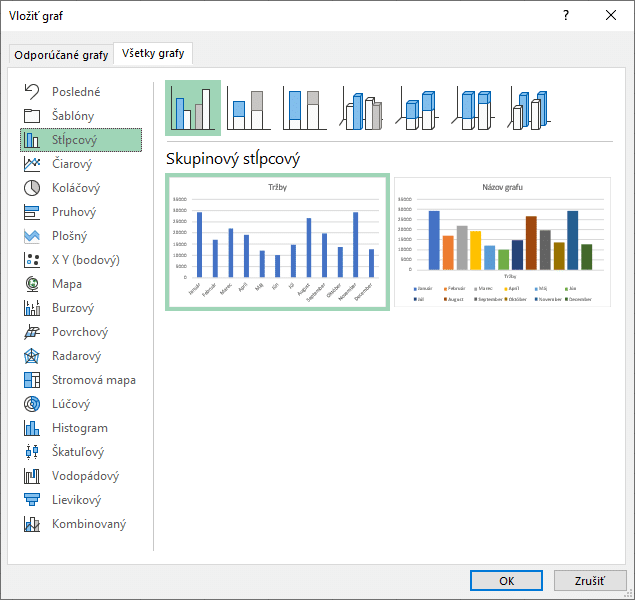Select the Vodopádový waterfall category
Image resolution: width=635 pixels, height=600 pixels.
tap(81, 476)
